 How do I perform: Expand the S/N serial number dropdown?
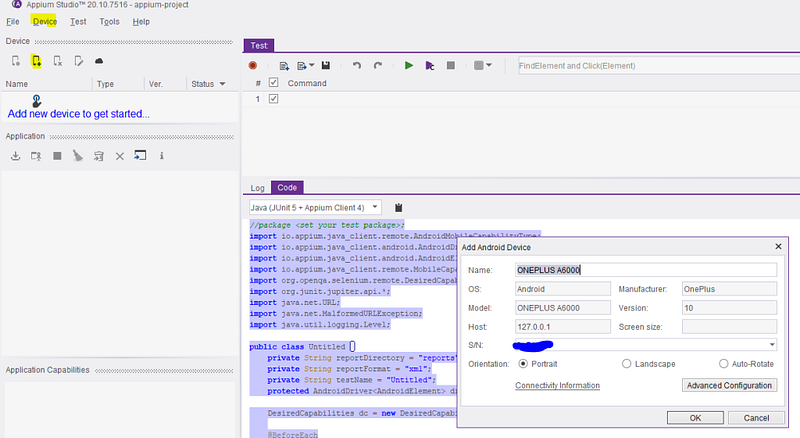point(772,345)
